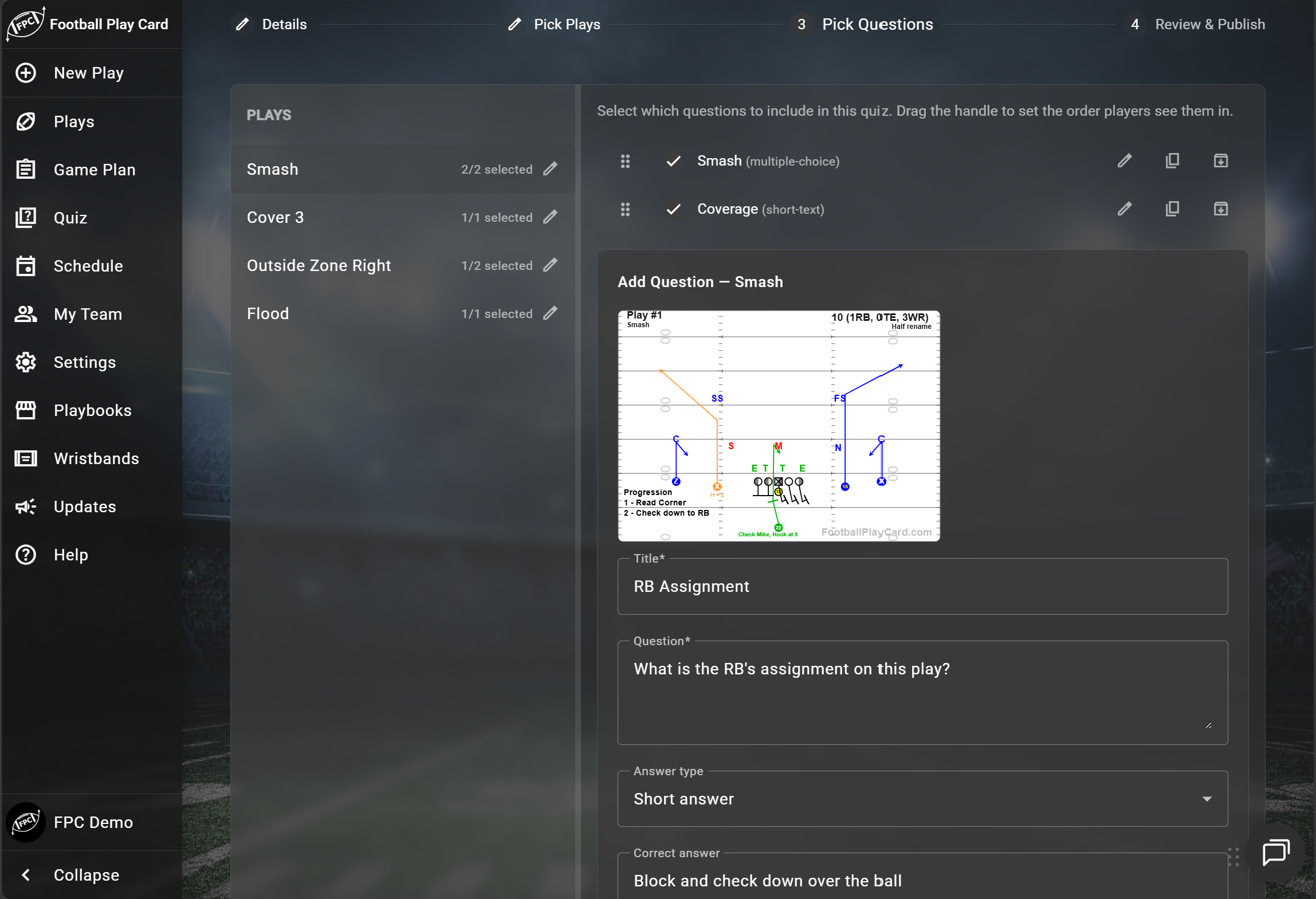Open the FPC Demo account
This screenshot has width=1316, height=899.
pyautogui.click(x=92, y=822)
